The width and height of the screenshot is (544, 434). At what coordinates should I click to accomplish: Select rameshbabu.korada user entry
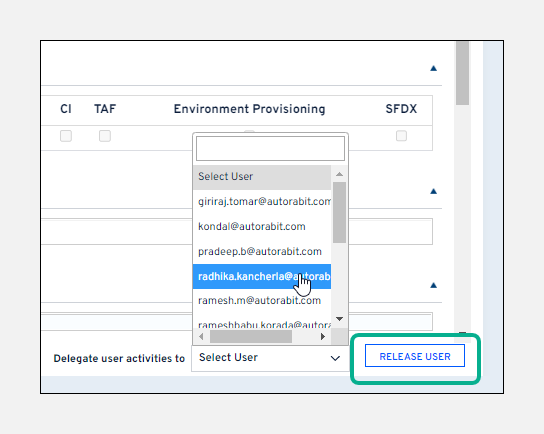tap(262, 323)
